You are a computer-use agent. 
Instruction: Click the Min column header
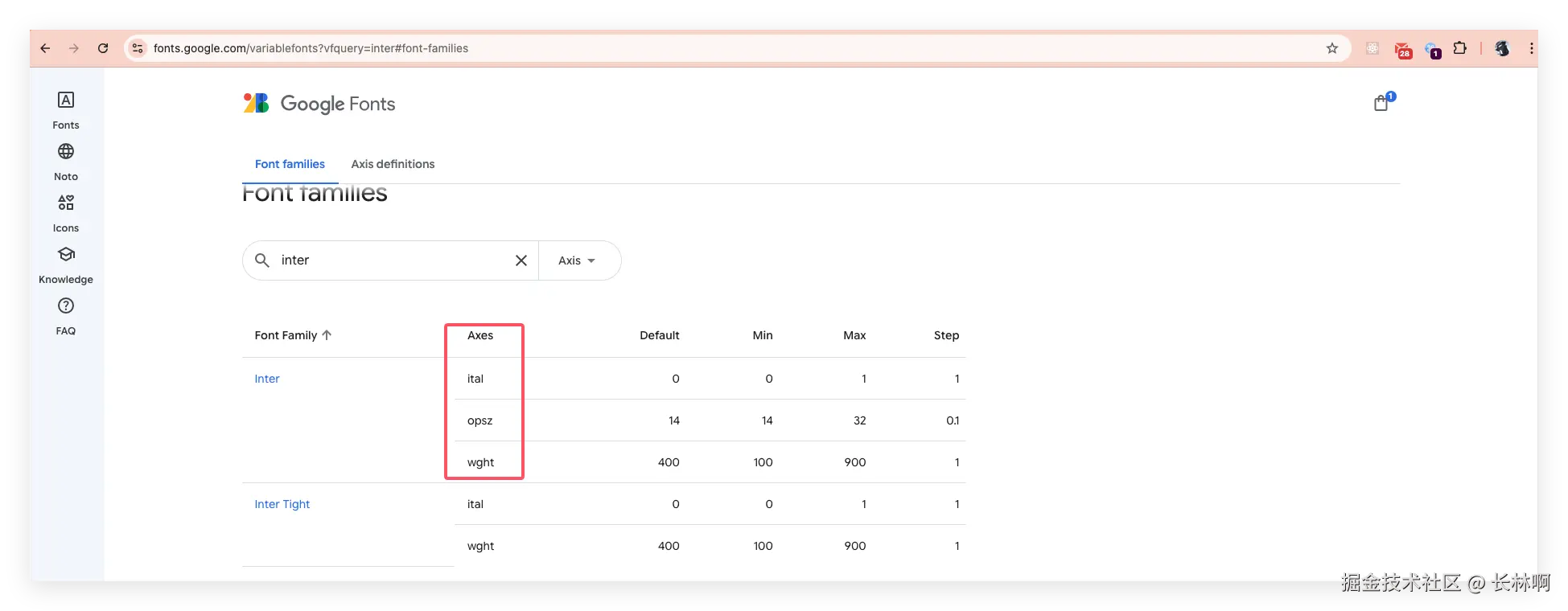tap(763, 335)
